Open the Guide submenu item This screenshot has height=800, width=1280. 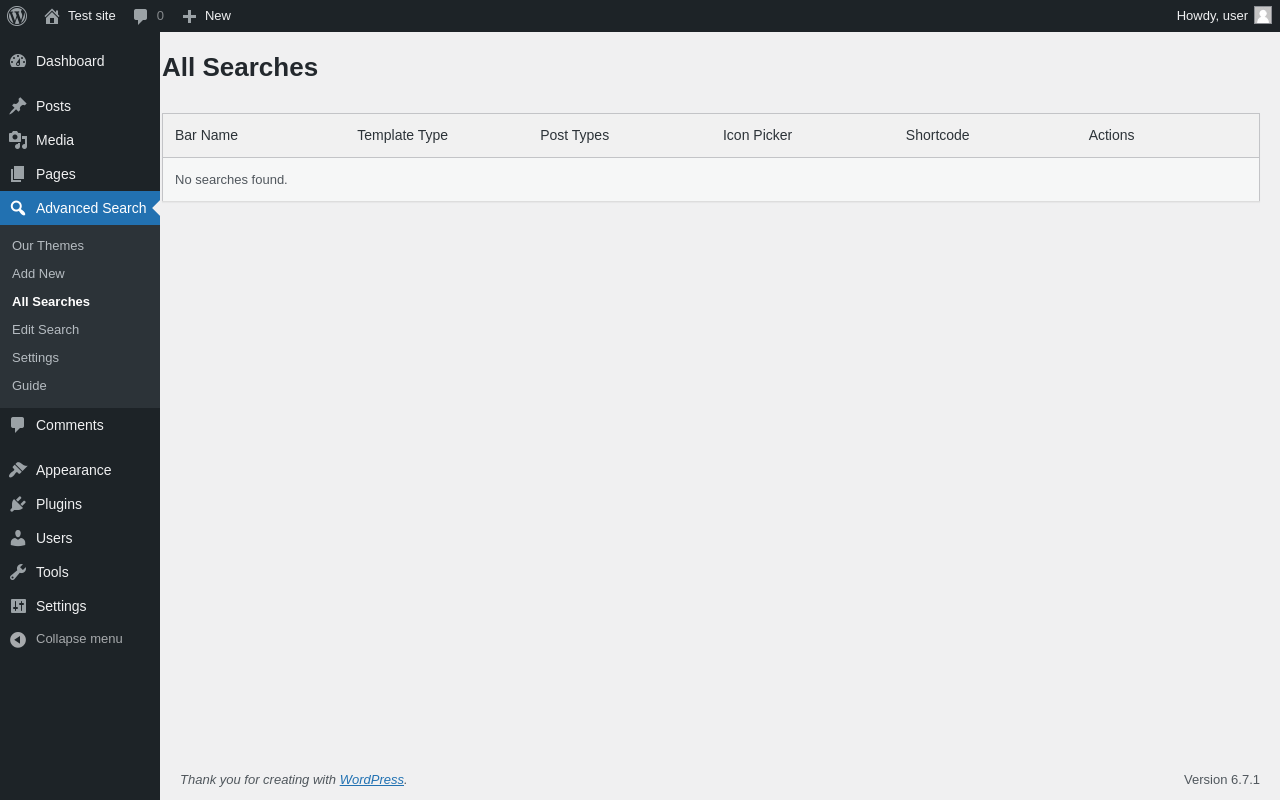[x=29, y=386]
